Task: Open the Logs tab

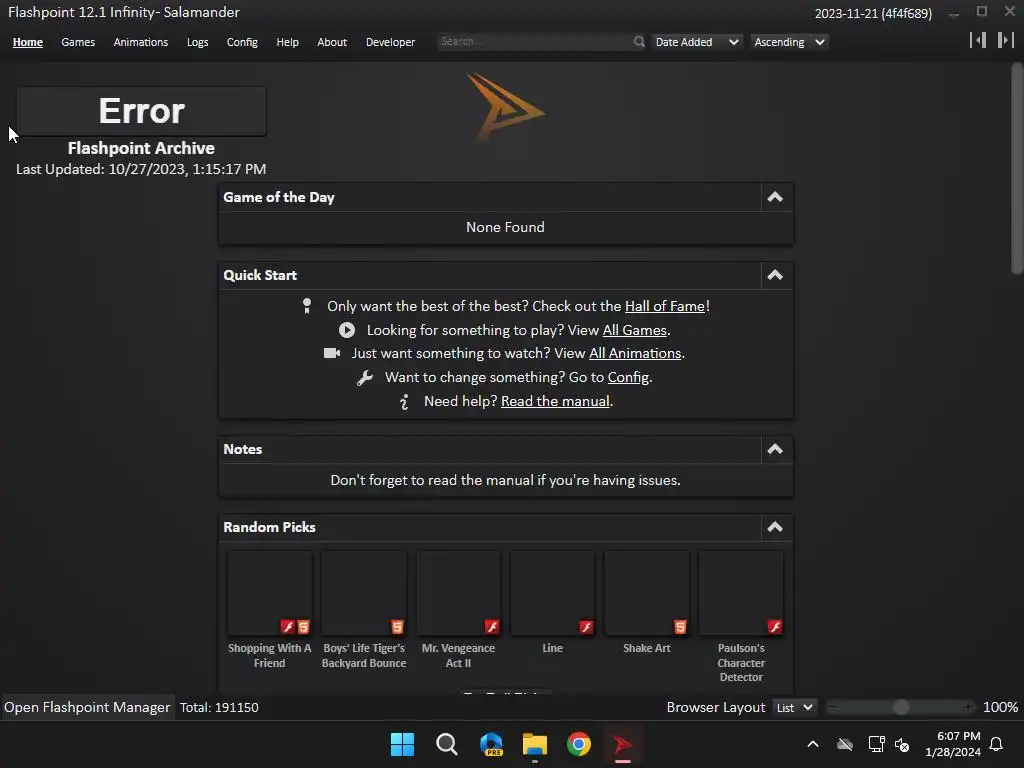Action: [197, 42]
